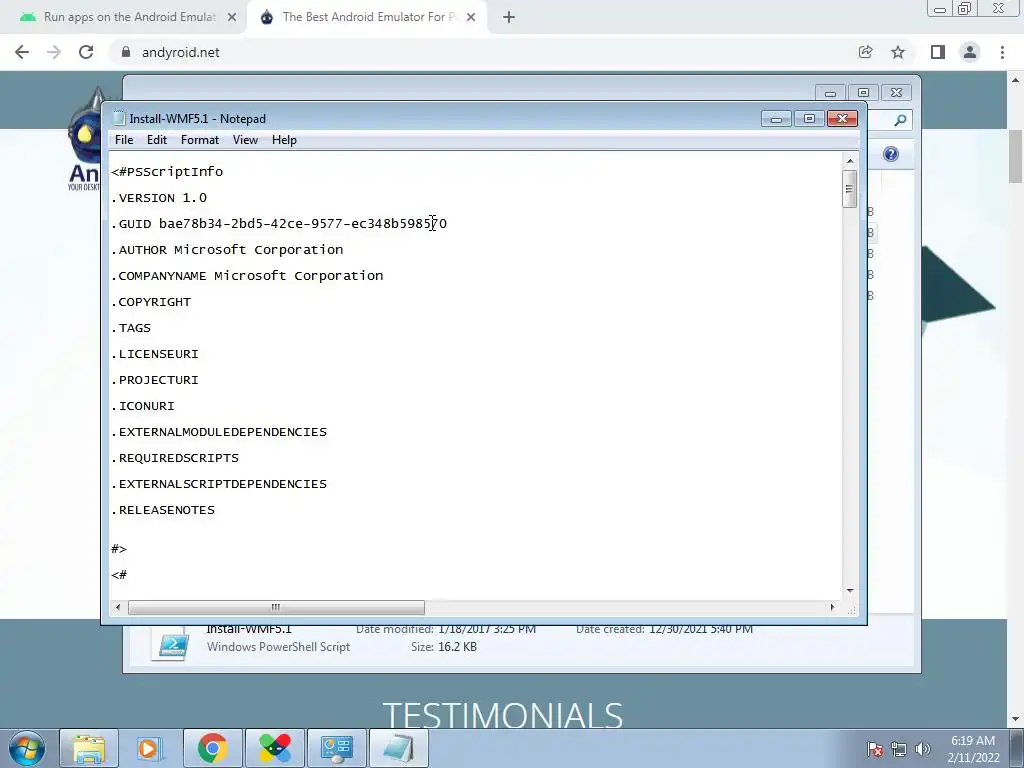Bookmark this page with the star icon
1024x768 pixels.
tap(898, 52)
